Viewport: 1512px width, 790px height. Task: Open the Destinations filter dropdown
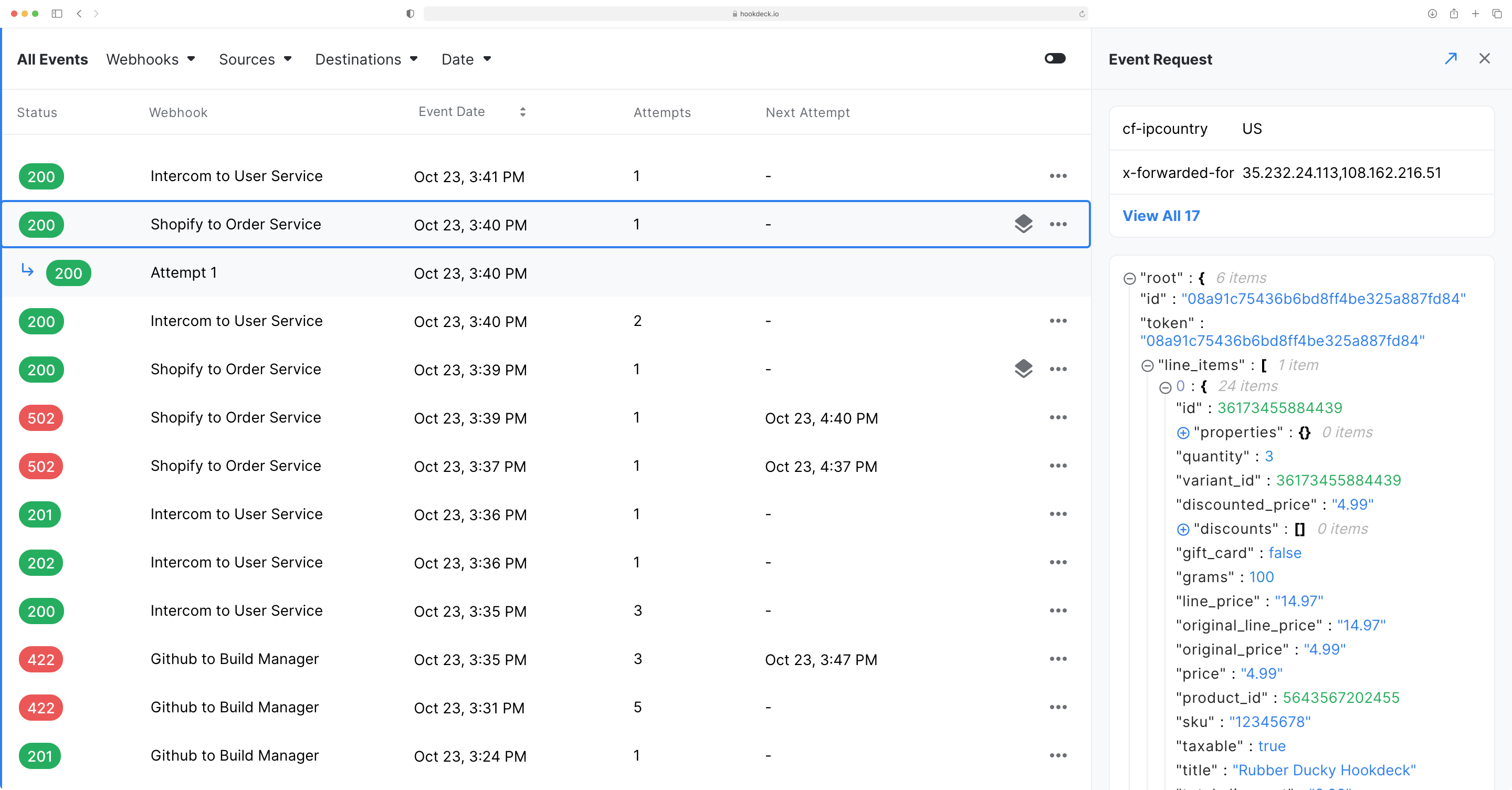pyautogui.click(x=366, y=59)
